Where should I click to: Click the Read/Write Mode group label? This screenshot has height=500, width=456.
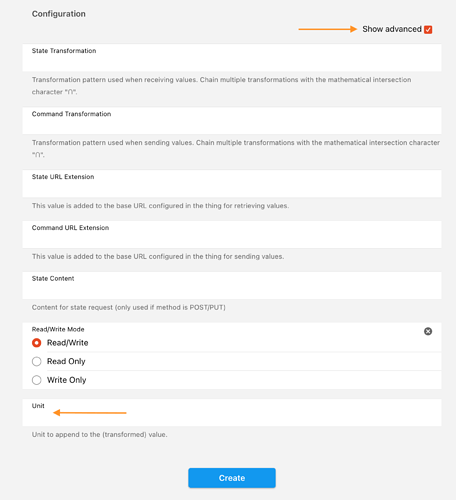58,329
